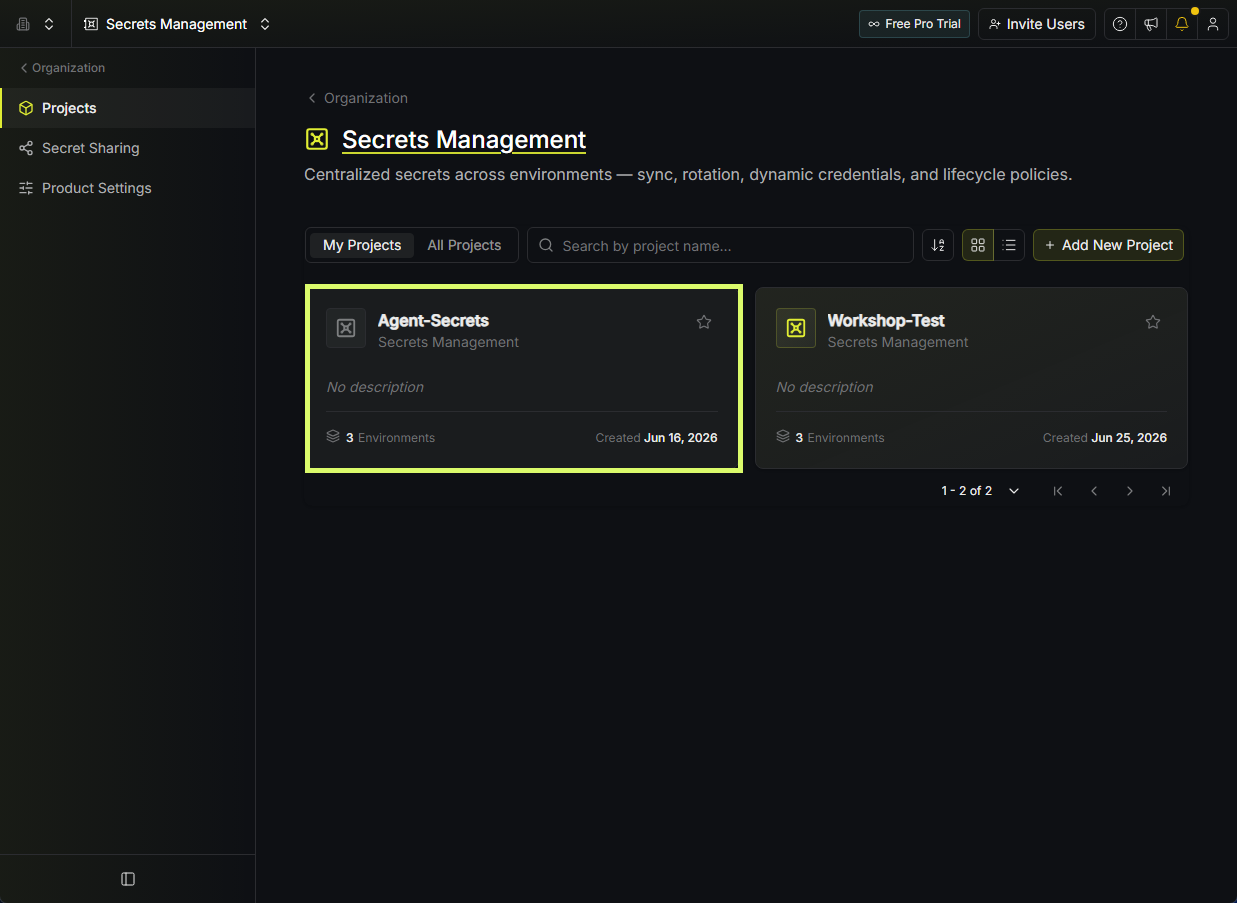The width and height of the screenshot is (1237, 903).
Task: Click the Jun 25, 2026 created date
Action: 1129,438
